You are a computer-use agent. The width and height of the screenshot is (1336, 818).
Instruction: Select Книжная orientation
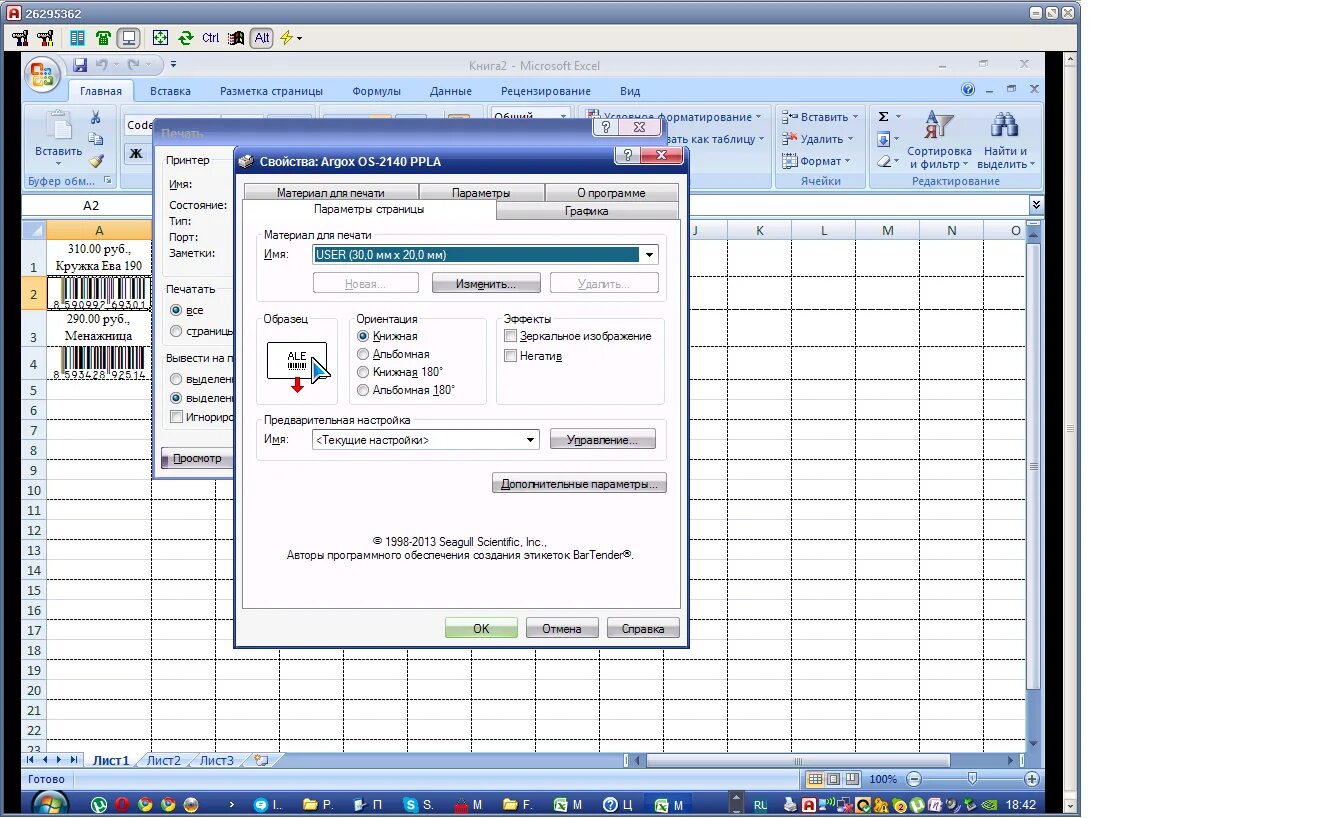coord(363,336)
